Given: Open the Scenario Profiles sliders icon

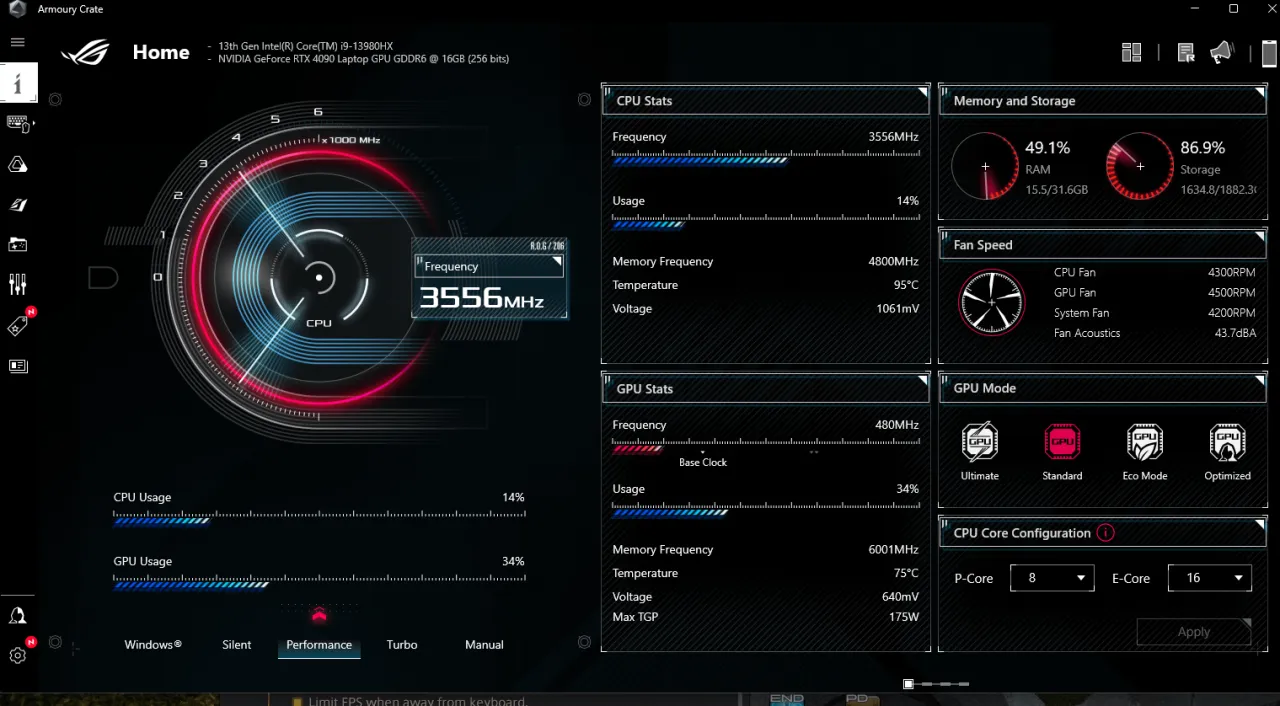Looking at the screenshot, I should click(18, 284).
